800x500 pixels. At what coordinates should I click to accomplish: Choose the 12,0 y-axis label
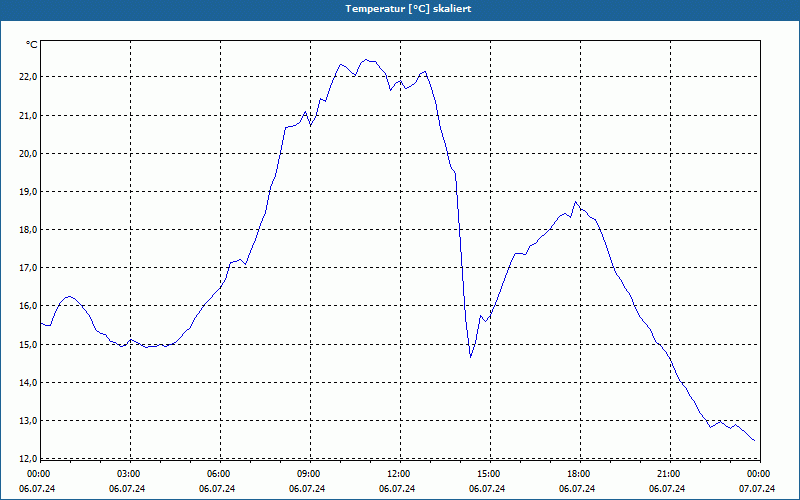29,458
